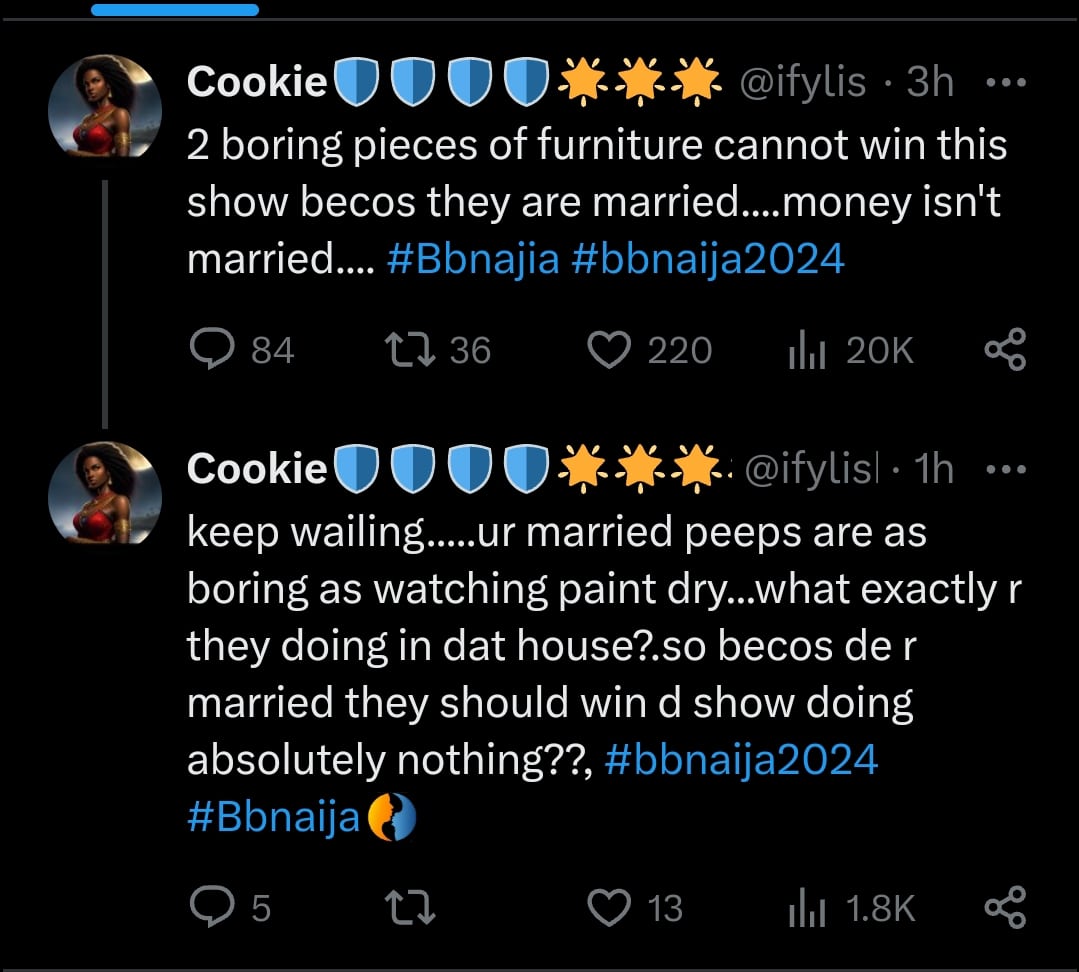Open #bbnaija2024 hashtag in first tweet
This screenshot has width=1079, height=972.
click(x=708, y=260)
